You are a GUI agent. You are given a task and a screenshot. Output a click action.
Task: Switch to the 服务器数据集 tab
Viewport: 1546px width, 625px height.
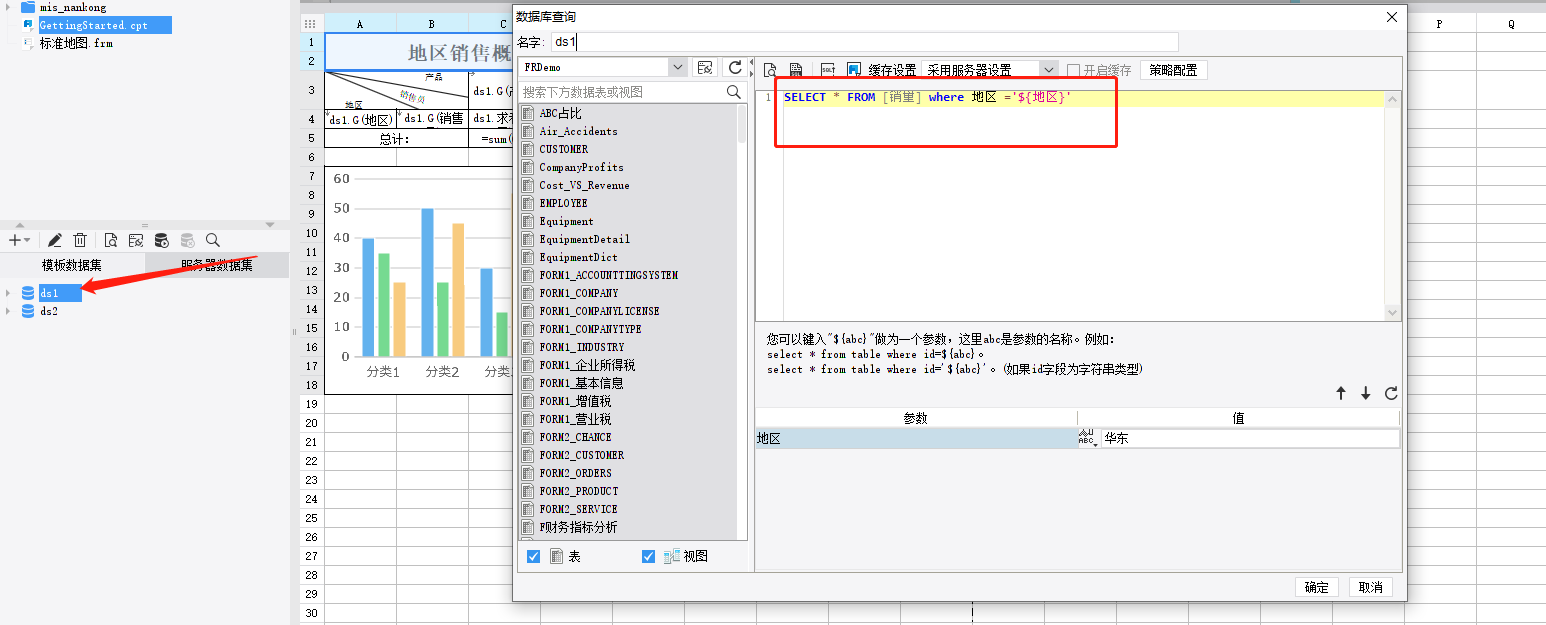pos(217,265)
